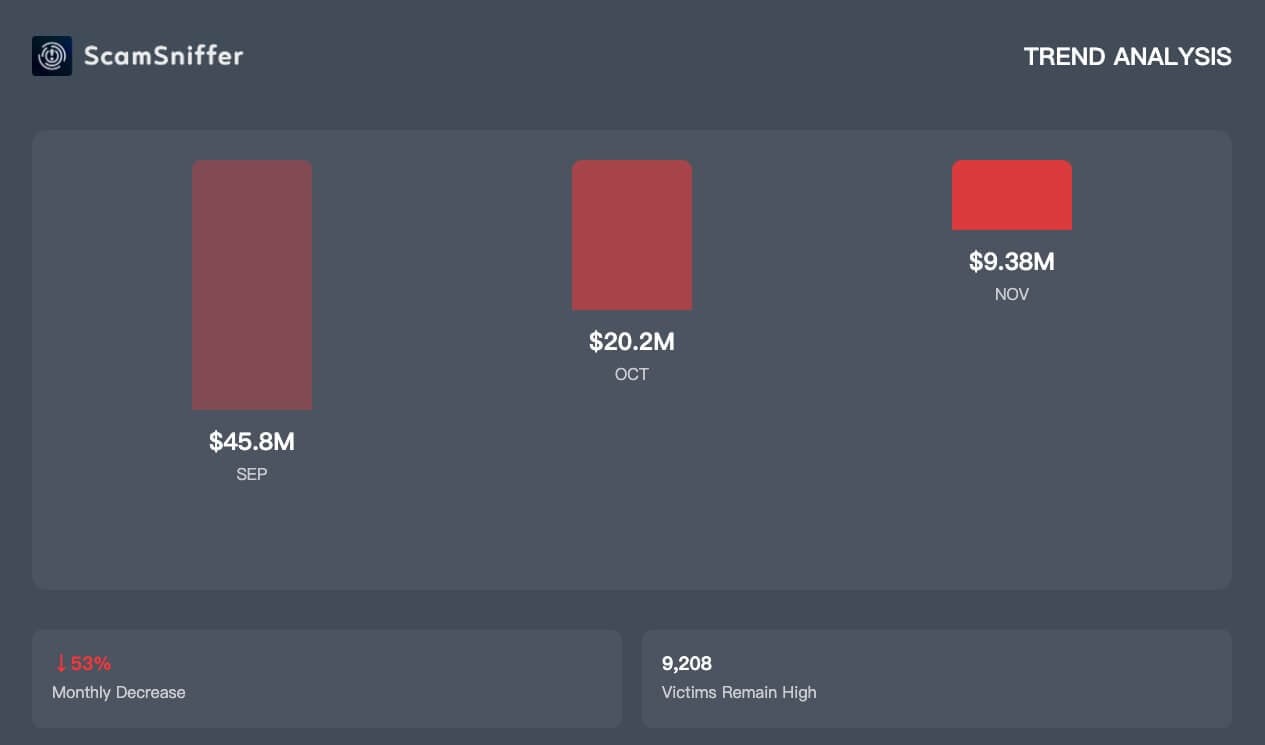The height and width of the screenshot is (745, 1265).
Task: Click the red down arrow icon
Action: click(x=61, y=663)
